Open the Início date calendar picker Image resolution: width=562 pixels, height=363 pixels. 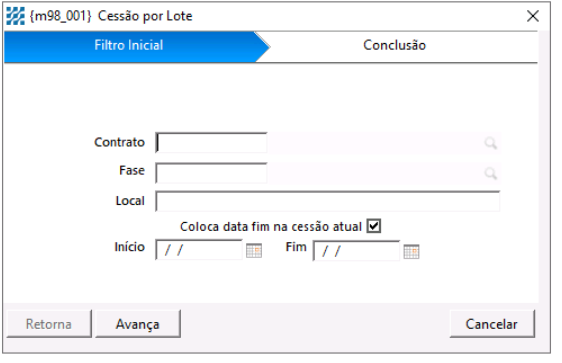254,250
